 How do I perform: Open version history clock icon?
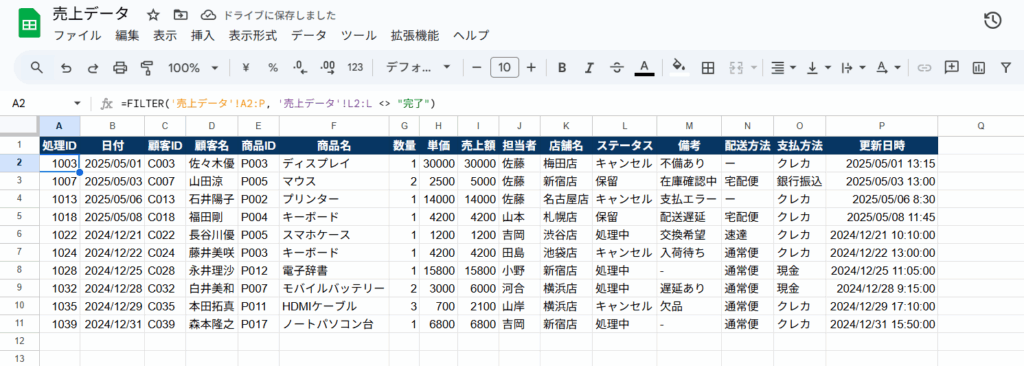(992, 21)
